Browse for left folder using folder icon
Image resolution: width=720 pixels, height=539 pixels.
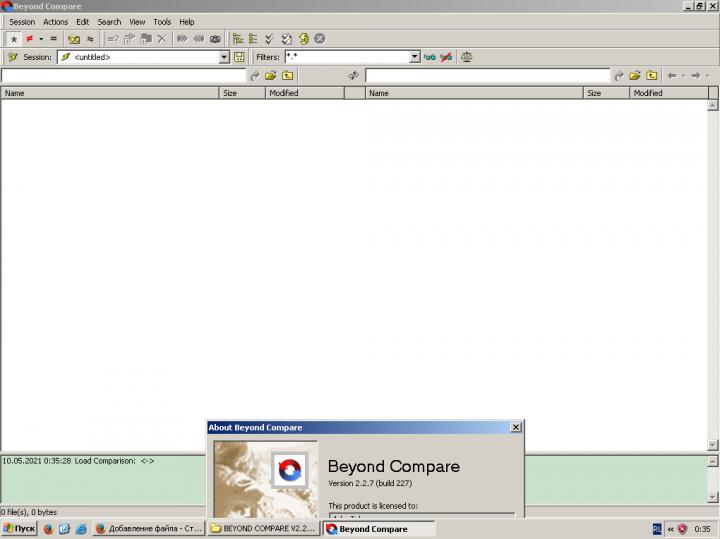click(270, 75)
